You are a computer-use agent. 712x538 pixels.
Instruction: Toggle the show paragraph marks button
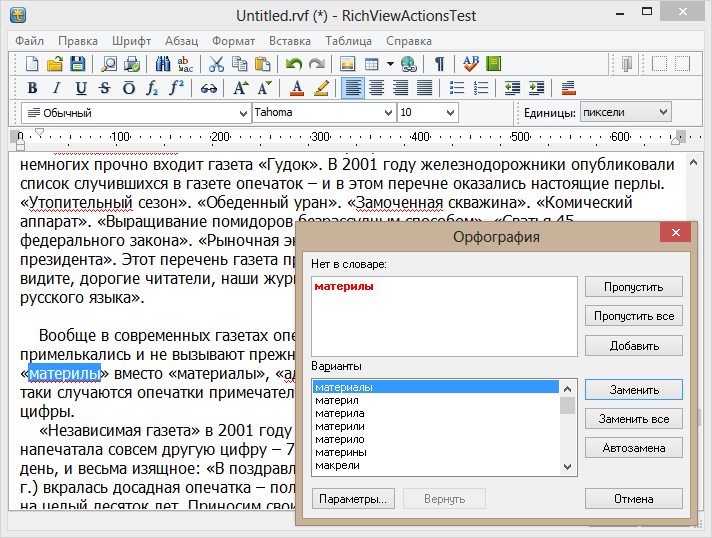[439, 64]
